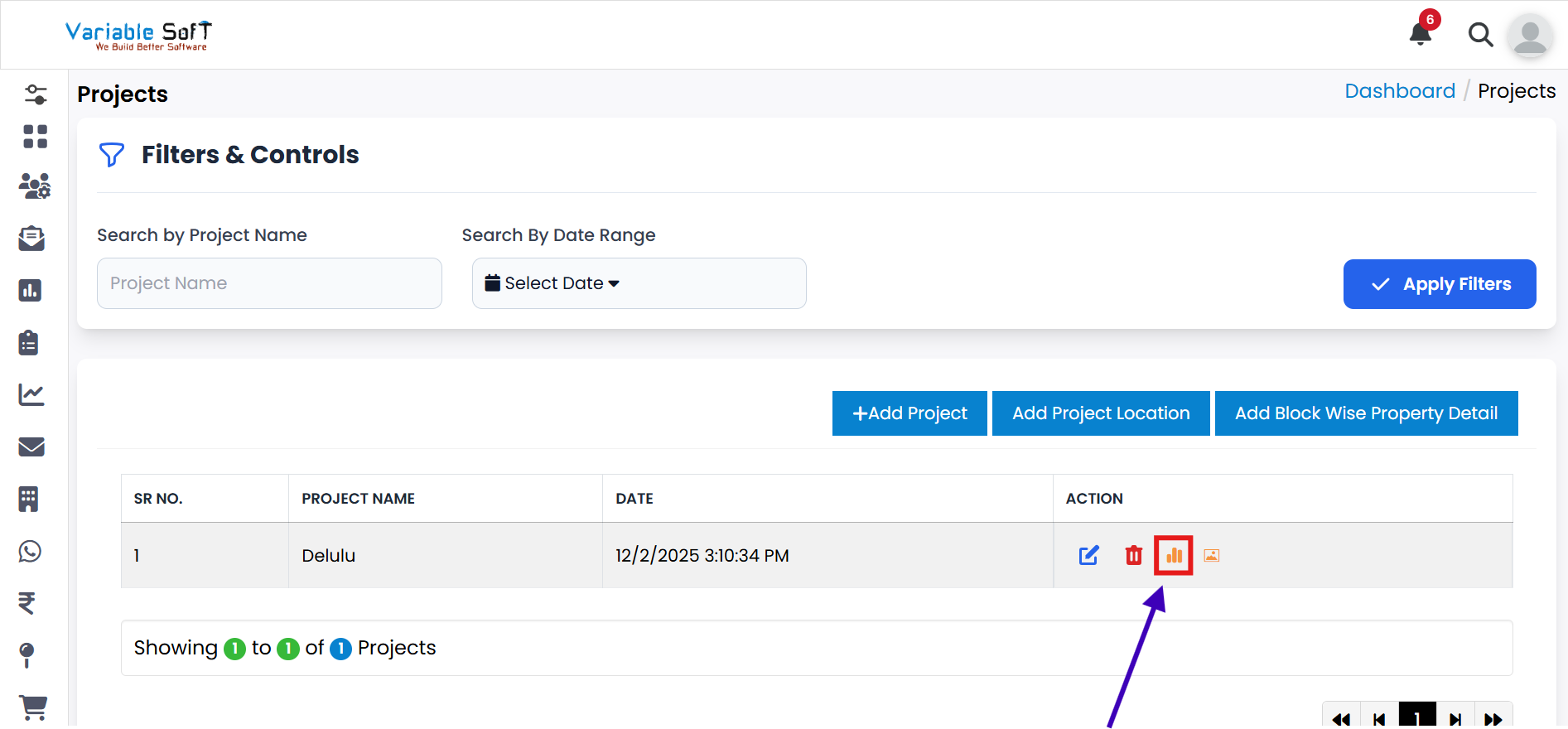Click Add Block Wise Property Detail

(x=1366, y=413)
